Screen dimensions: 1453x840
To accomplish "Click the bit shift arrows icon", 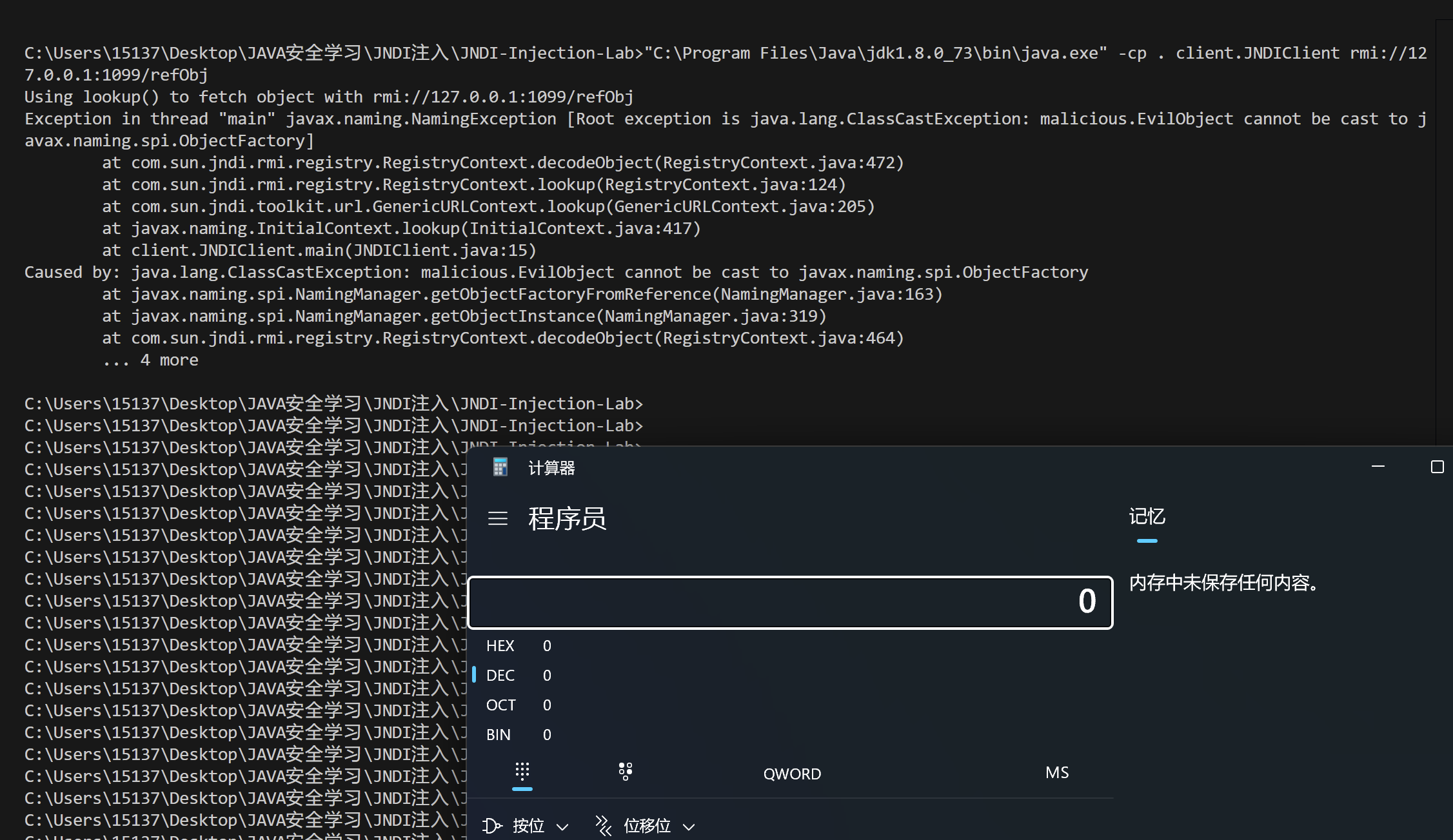I will coord(604,826).
